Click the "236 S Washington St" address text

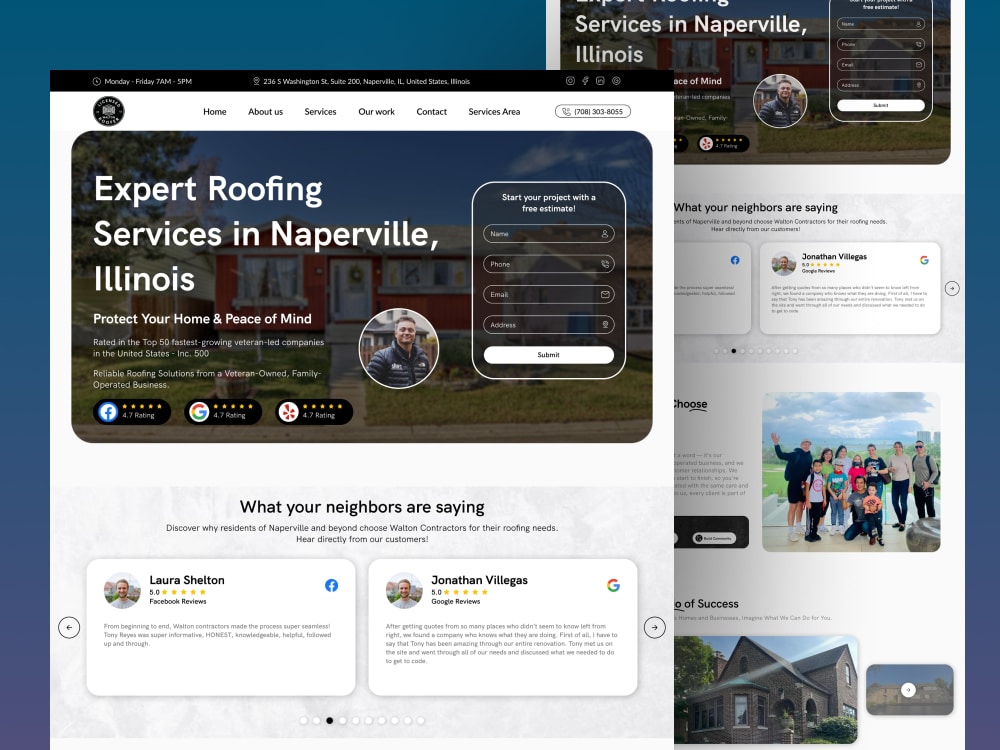coord(367,82)
